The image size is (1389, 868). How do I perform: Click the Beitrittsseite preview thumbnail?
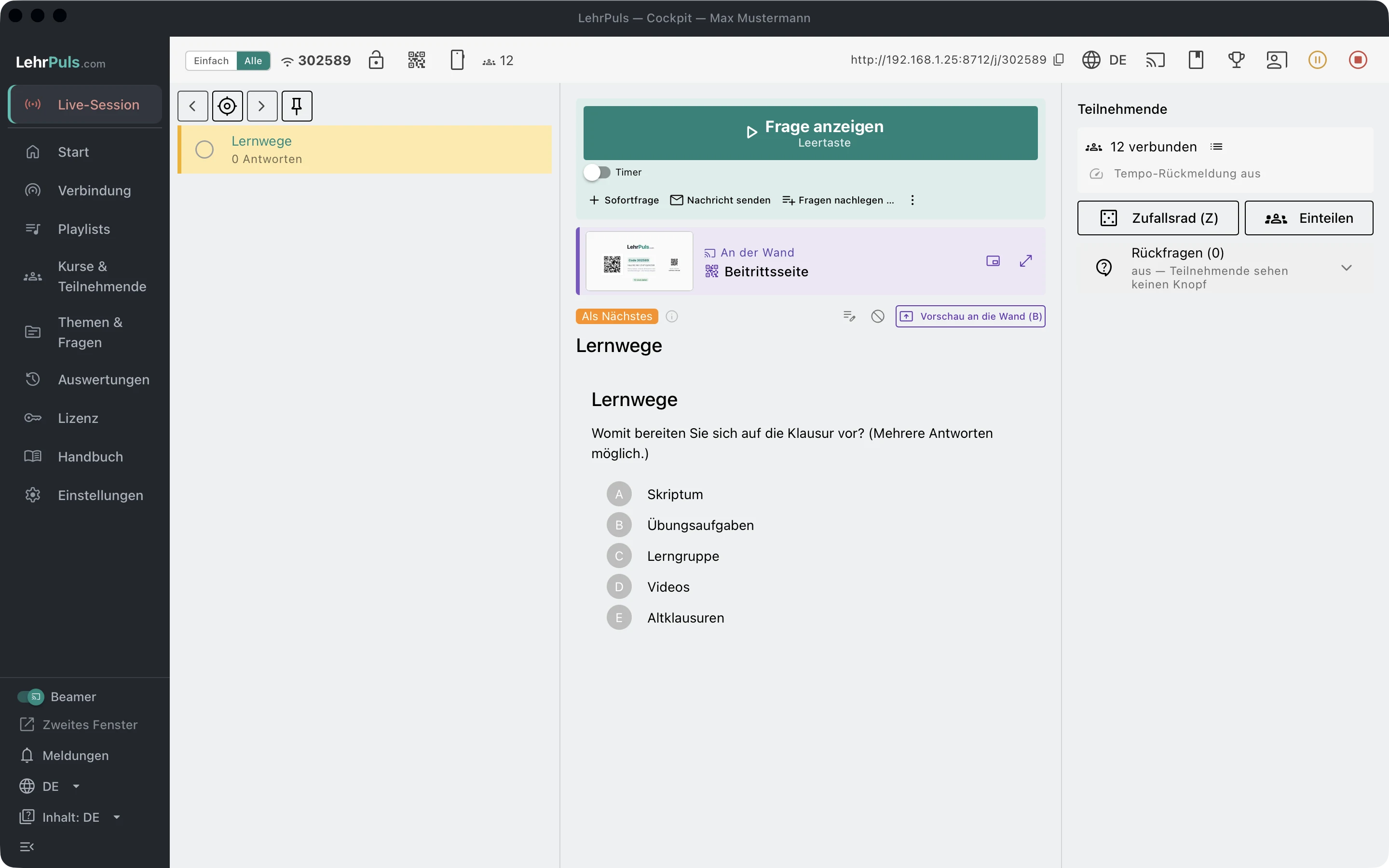640,261
